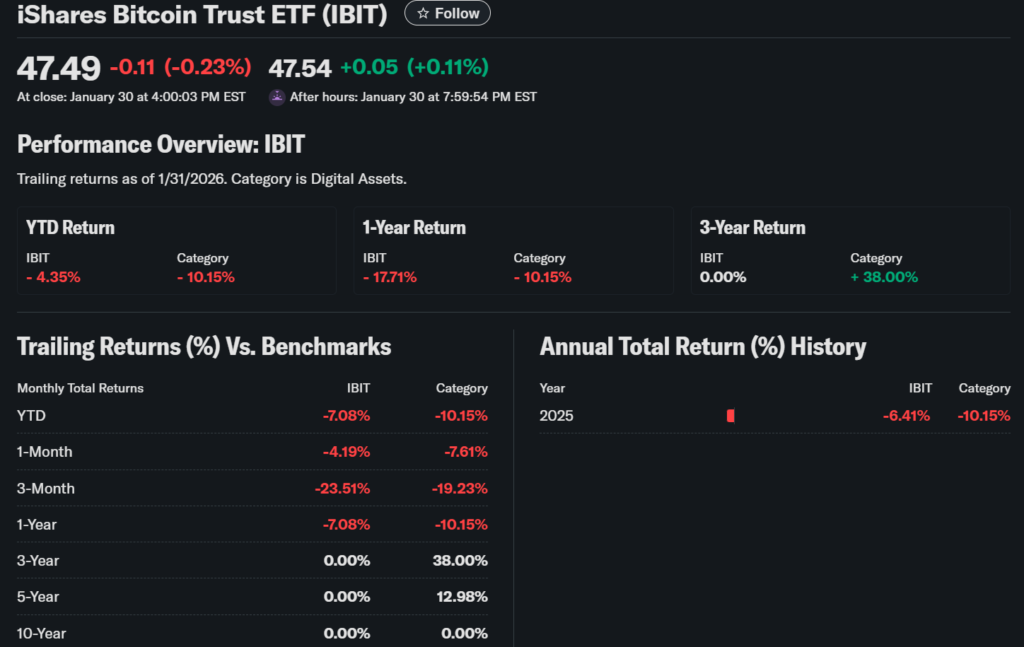Click the 2025 year in annual history
The image size is (1024, 647).
[x=556, y=416]
